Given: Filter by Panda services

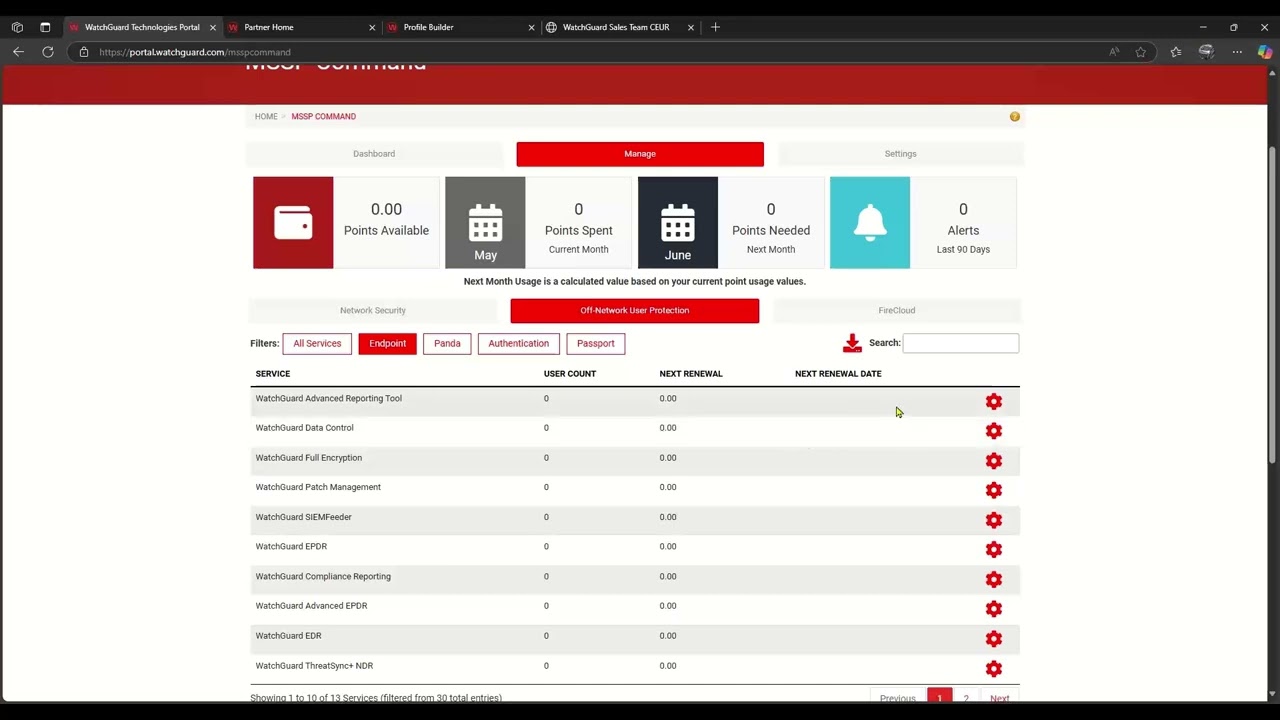Looking at the screenshot, I should (x=447, y=344).
